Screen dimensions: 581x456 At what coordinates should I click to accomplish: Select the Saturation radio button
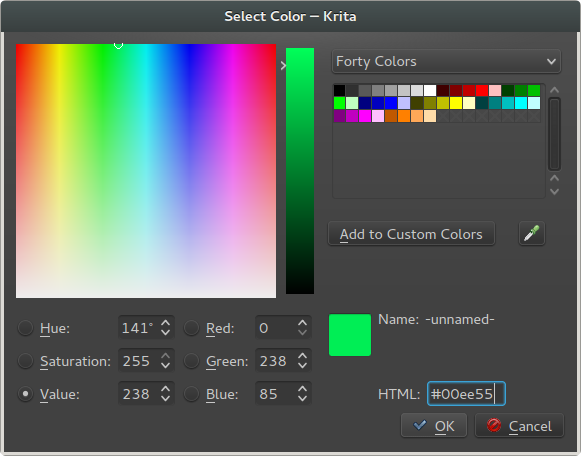coord(26,361)
